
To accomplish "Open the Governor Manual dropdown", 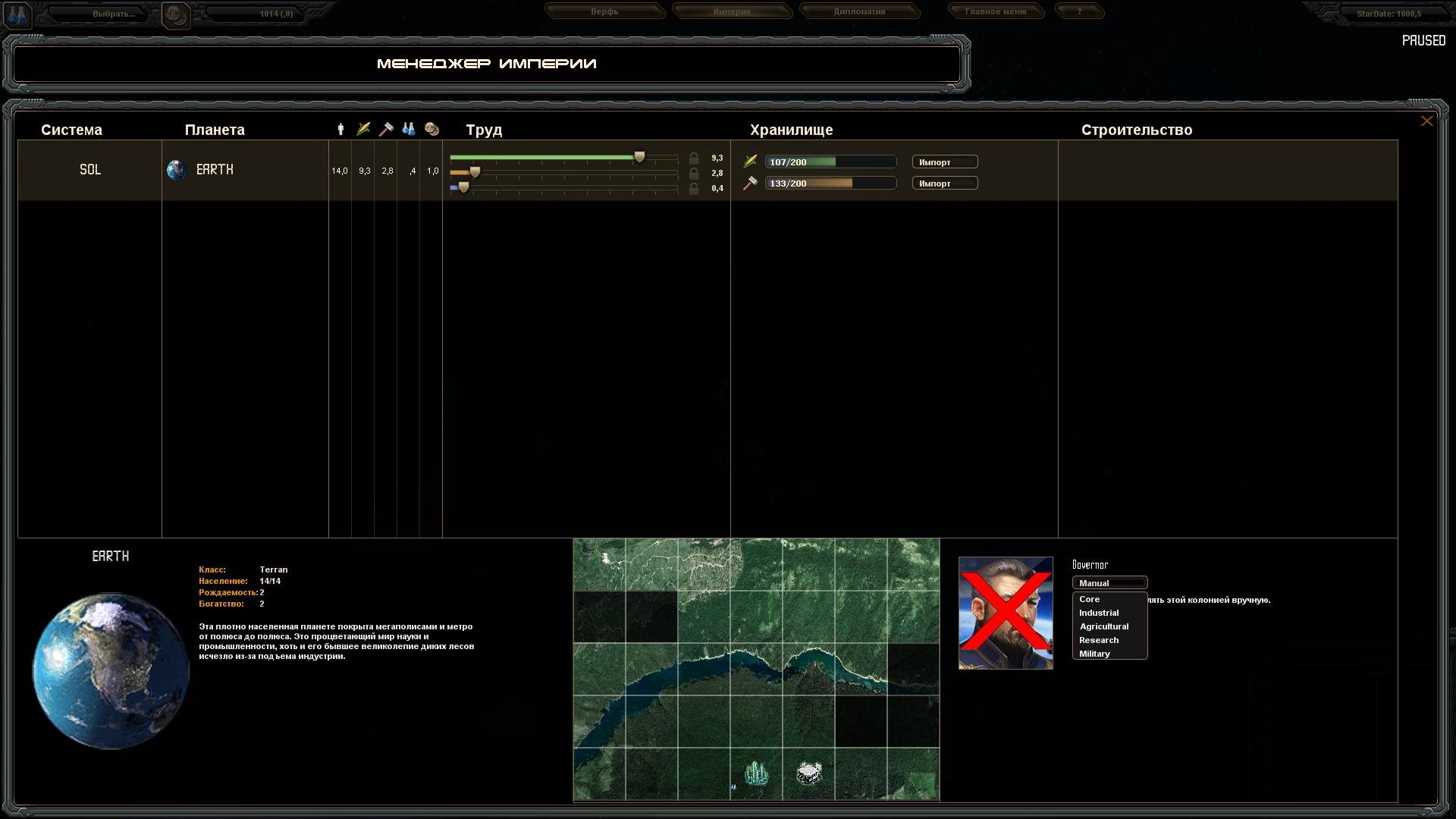I will 1109,583.
